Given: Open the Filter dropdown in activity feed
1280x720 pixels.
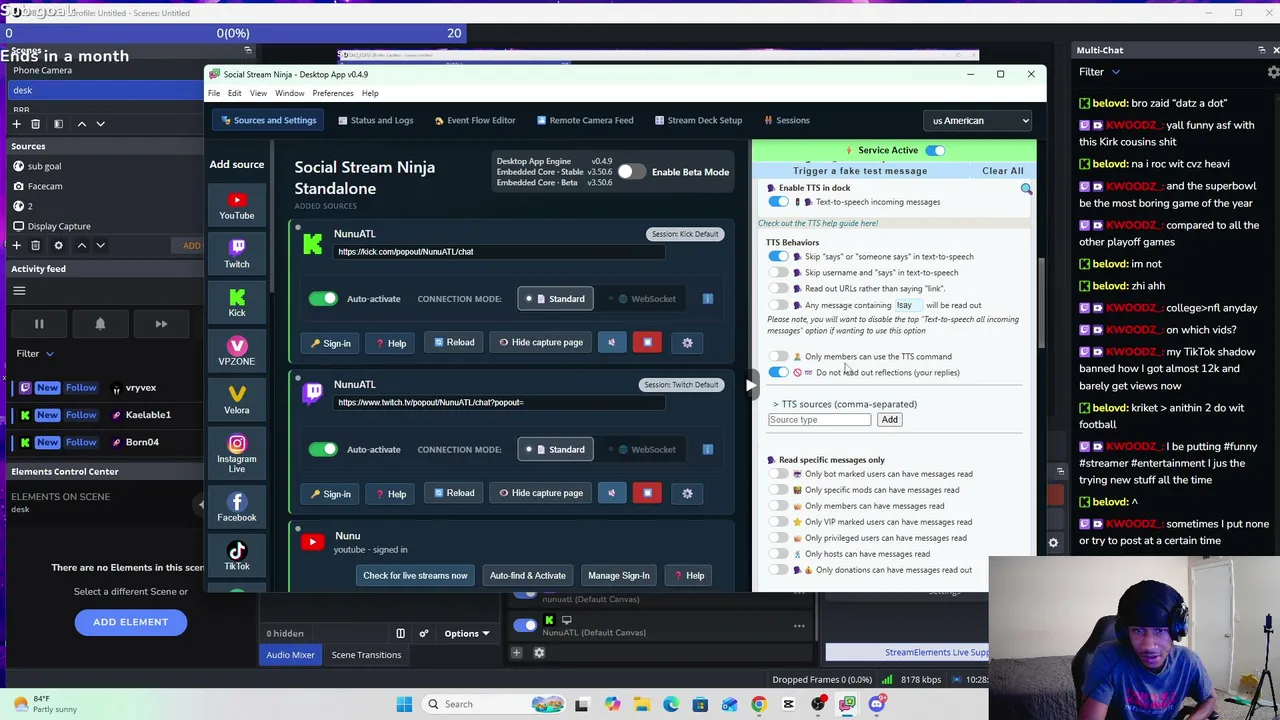Looking at the screenshot, I should tap(35, 353).
